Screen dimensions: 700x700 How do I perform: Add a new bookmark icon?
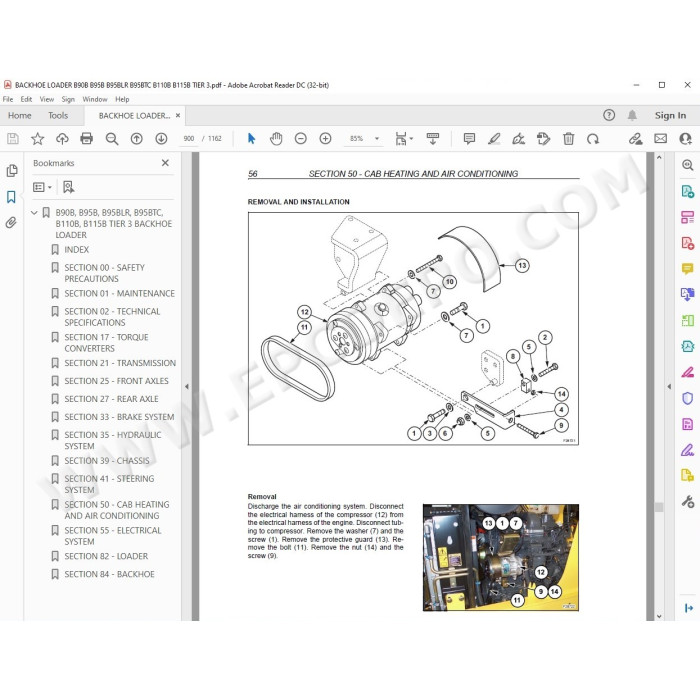pos(68,187)
